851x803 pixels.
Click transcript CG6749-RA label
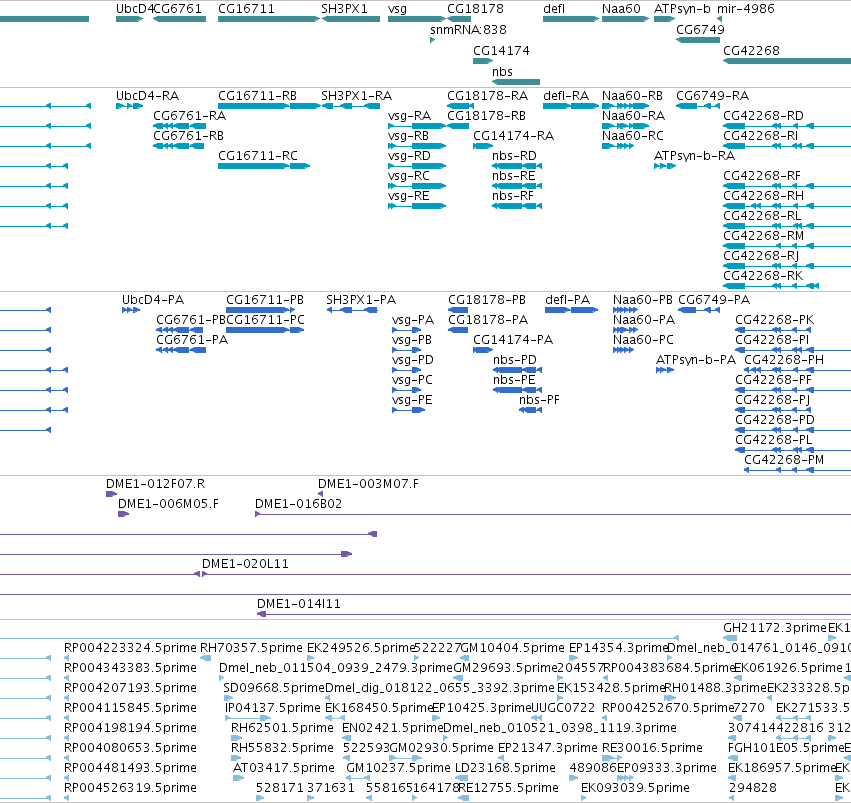tap(712, 95)
